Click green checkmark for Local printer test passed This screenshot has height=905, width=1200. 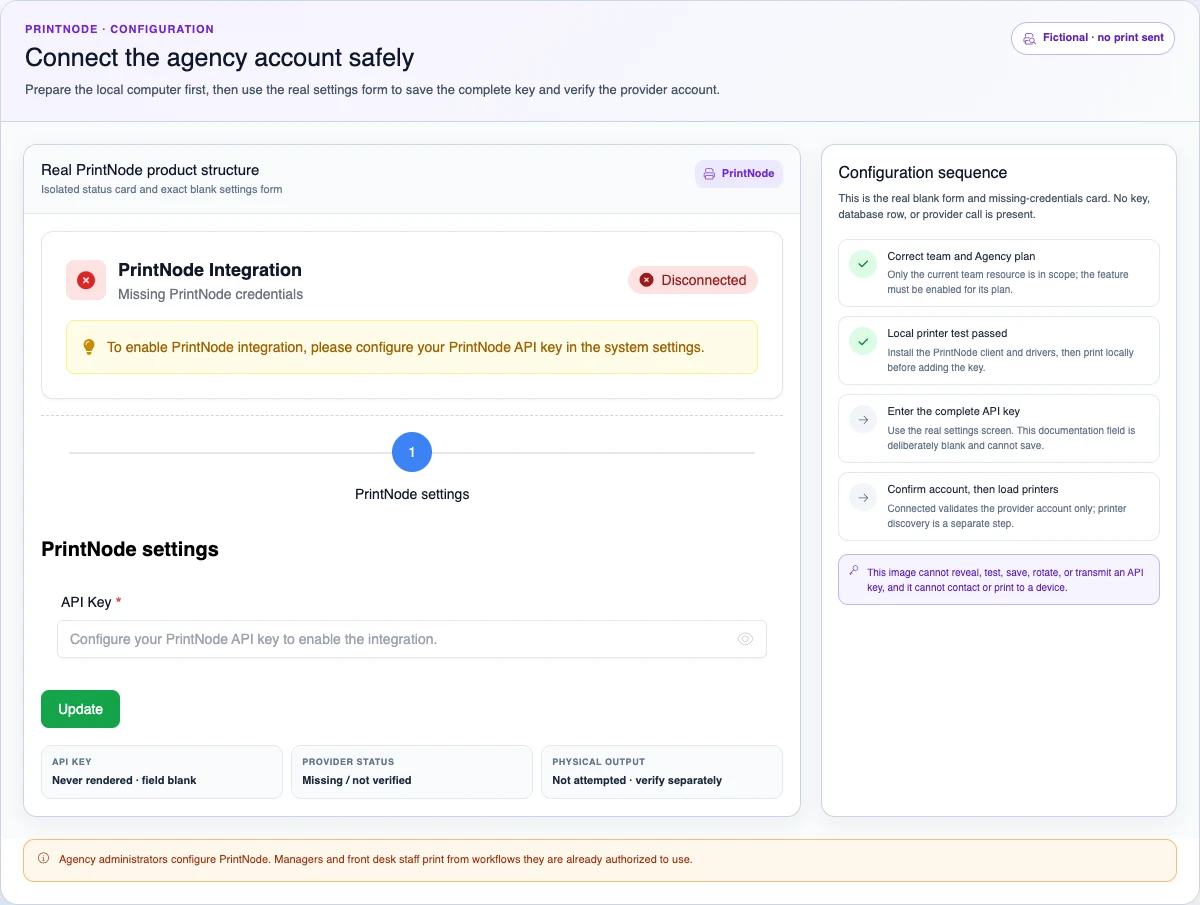(862, 342)
